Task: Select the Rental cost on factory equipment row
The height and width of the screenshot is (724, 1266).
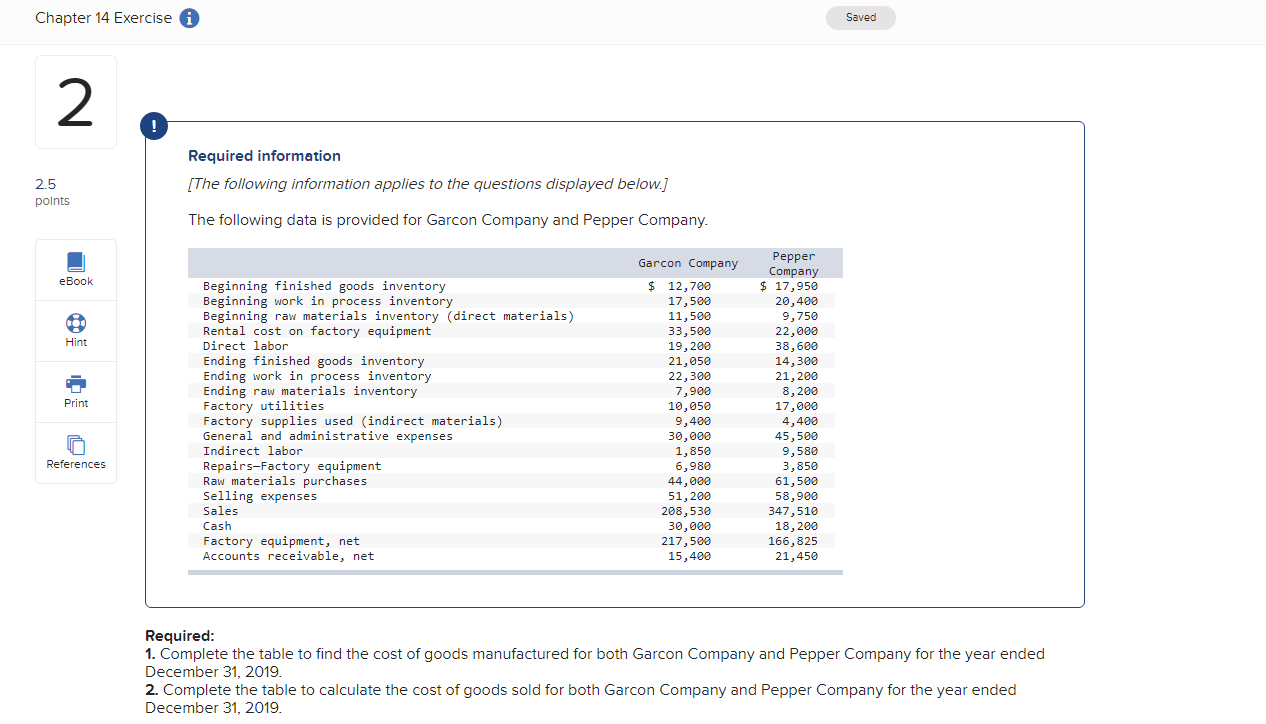Action: coord(515,331)
